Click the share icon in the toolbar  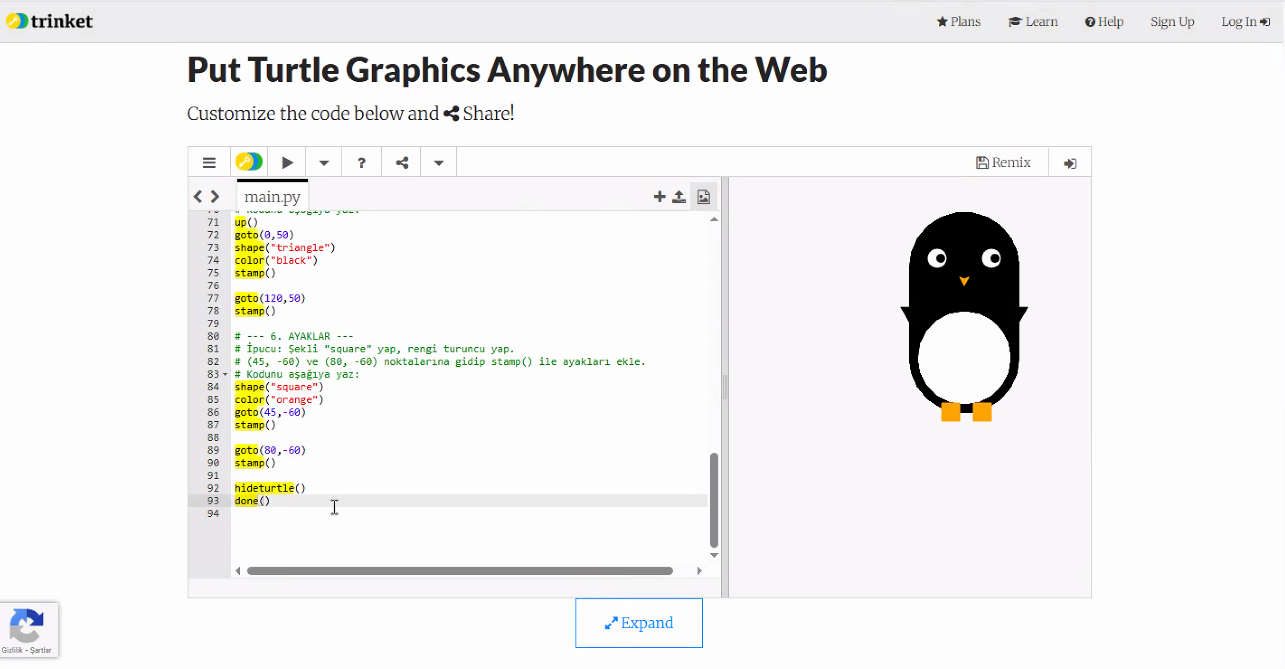(x=402, y=162)
